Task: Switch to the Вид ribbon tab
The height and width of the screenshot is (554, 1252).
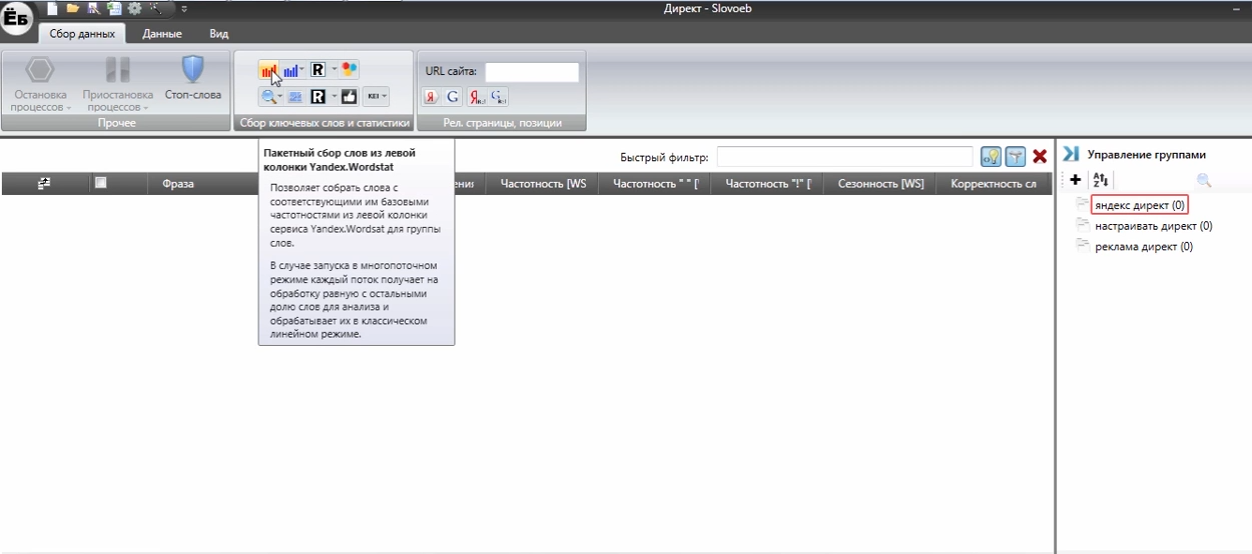Action: [219, 34]
